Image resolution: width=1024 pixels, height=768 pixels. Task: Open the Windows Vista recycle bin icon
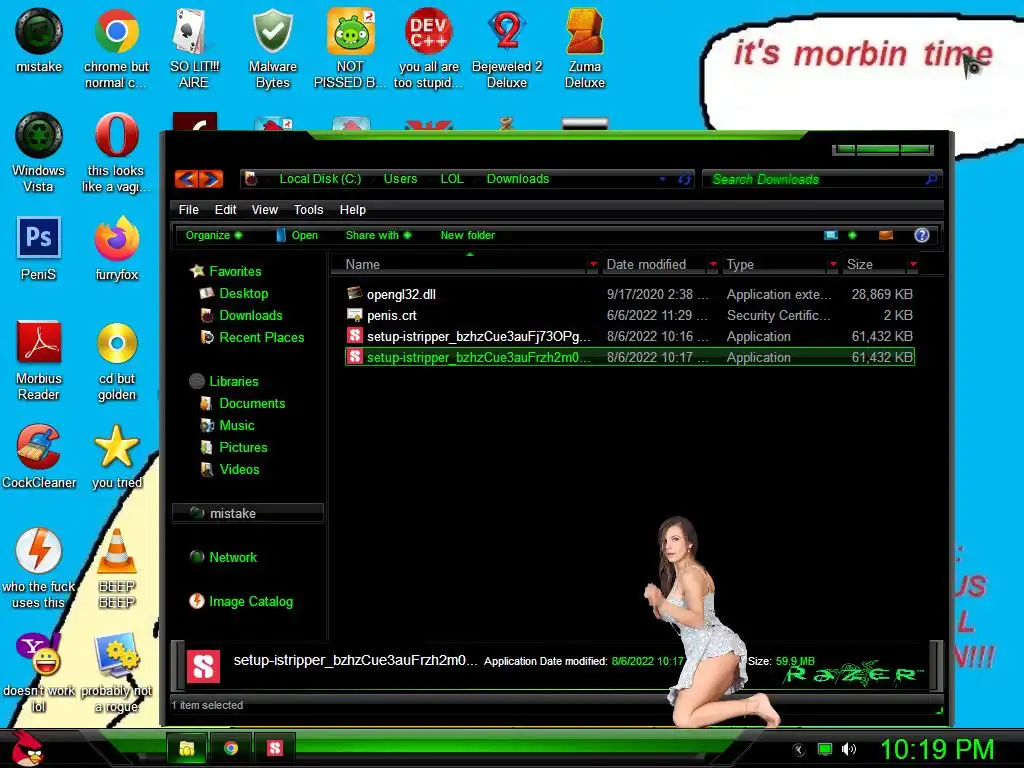[x=39, y=152]
